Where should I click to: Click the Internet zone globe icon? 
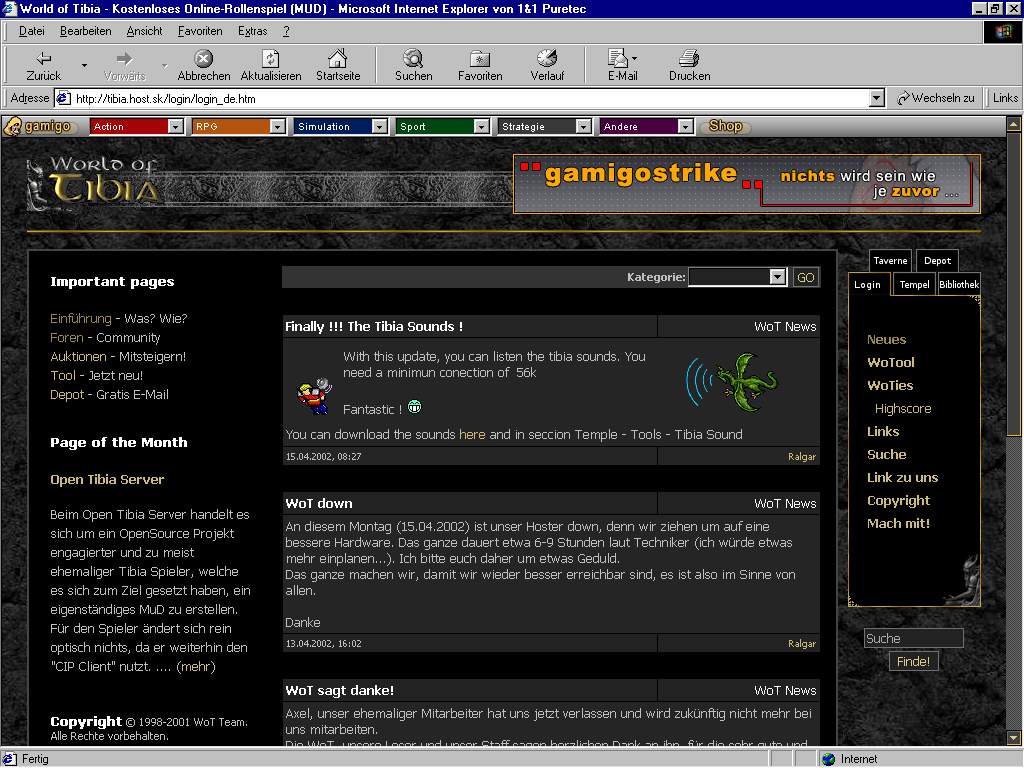tap(829, 759)
